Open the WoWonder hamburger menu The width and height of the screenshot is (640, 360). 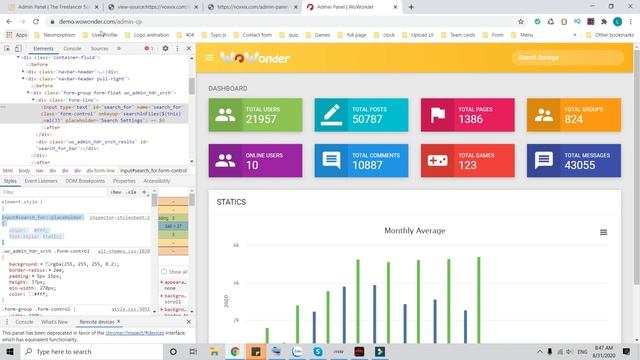coord(209,58)
